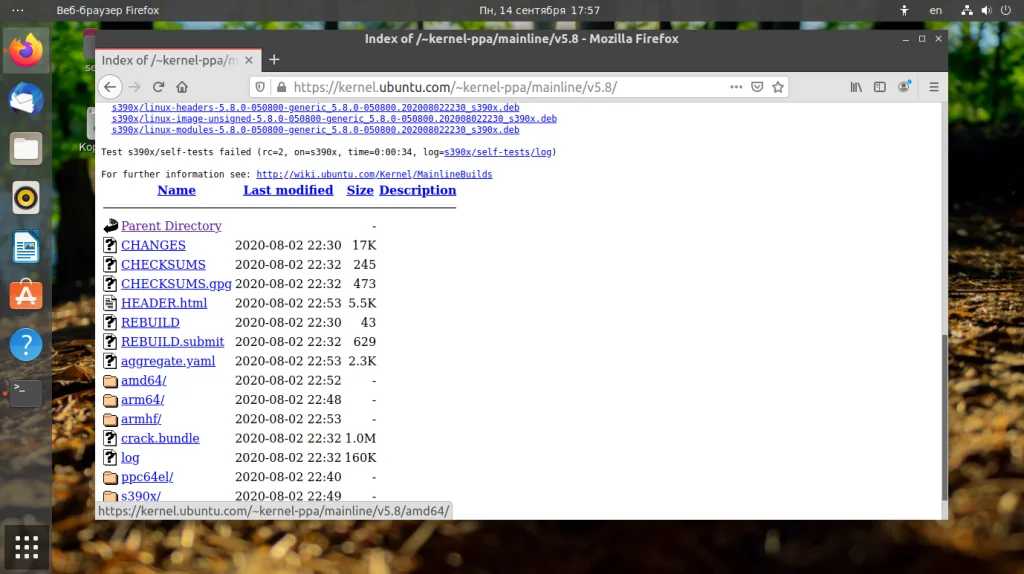Open the Firefox hamburger menu
Viewport: 1024px width, 574px height.
pyautogui.click(x=934, y=87)
